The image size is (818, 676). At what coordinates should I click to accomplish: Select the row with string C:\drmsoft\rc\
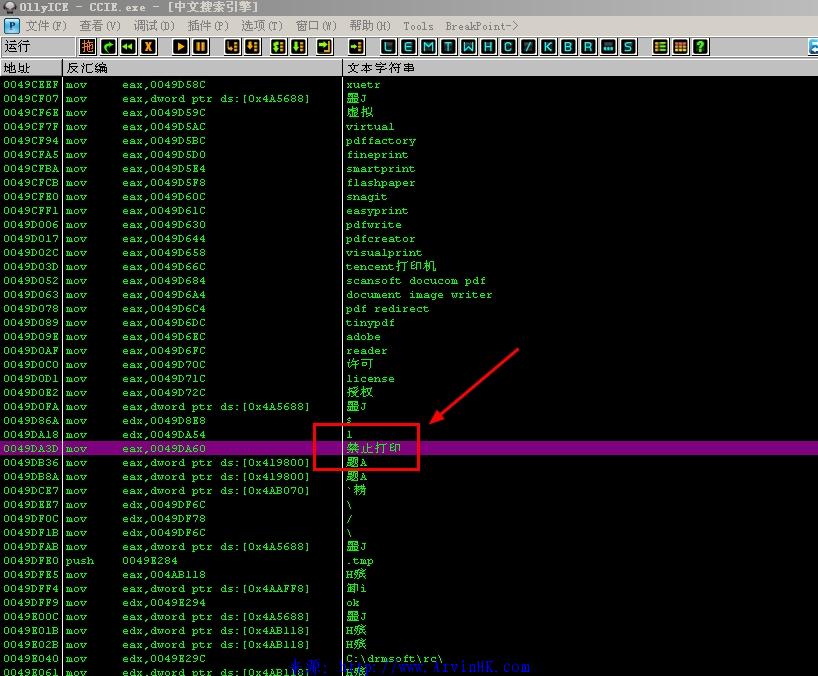click(x=409, y=659)
